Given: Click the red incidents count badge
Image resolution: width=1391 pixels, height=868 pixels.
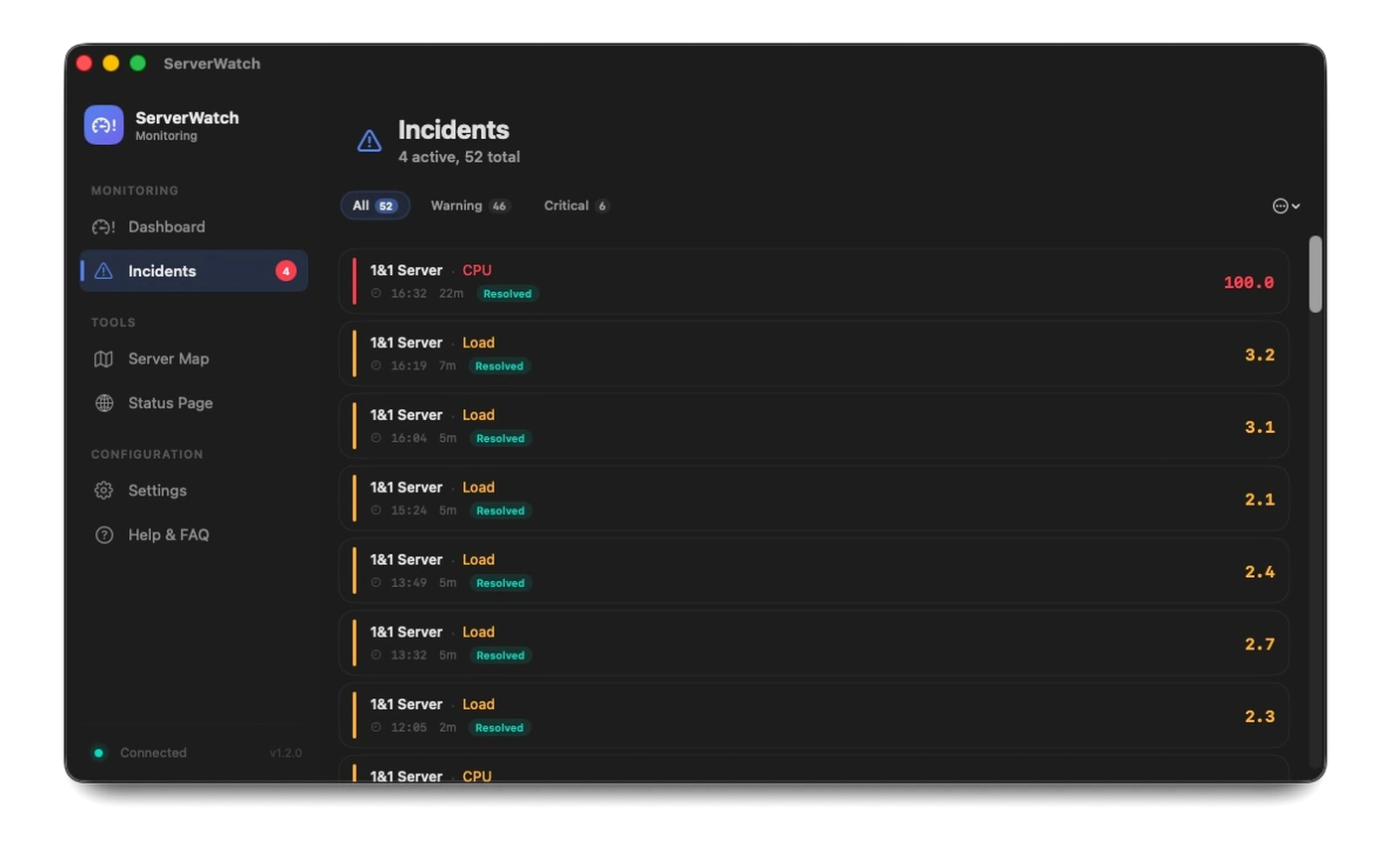Looking at the screenshot, I should pyautogui.click(x=286, y=271).
